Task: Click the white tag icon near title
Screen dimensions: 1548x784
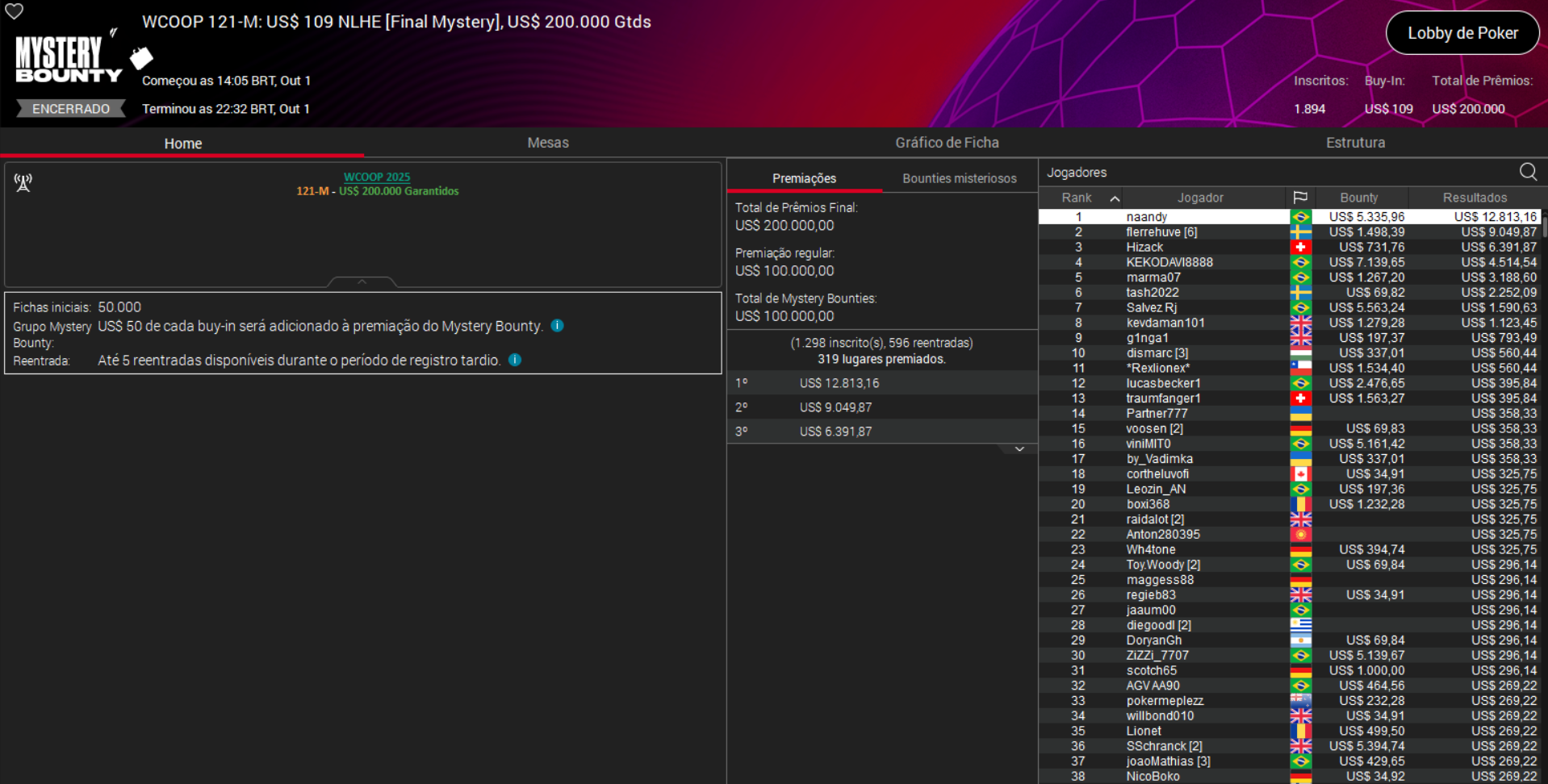Action: pos(141,57)
